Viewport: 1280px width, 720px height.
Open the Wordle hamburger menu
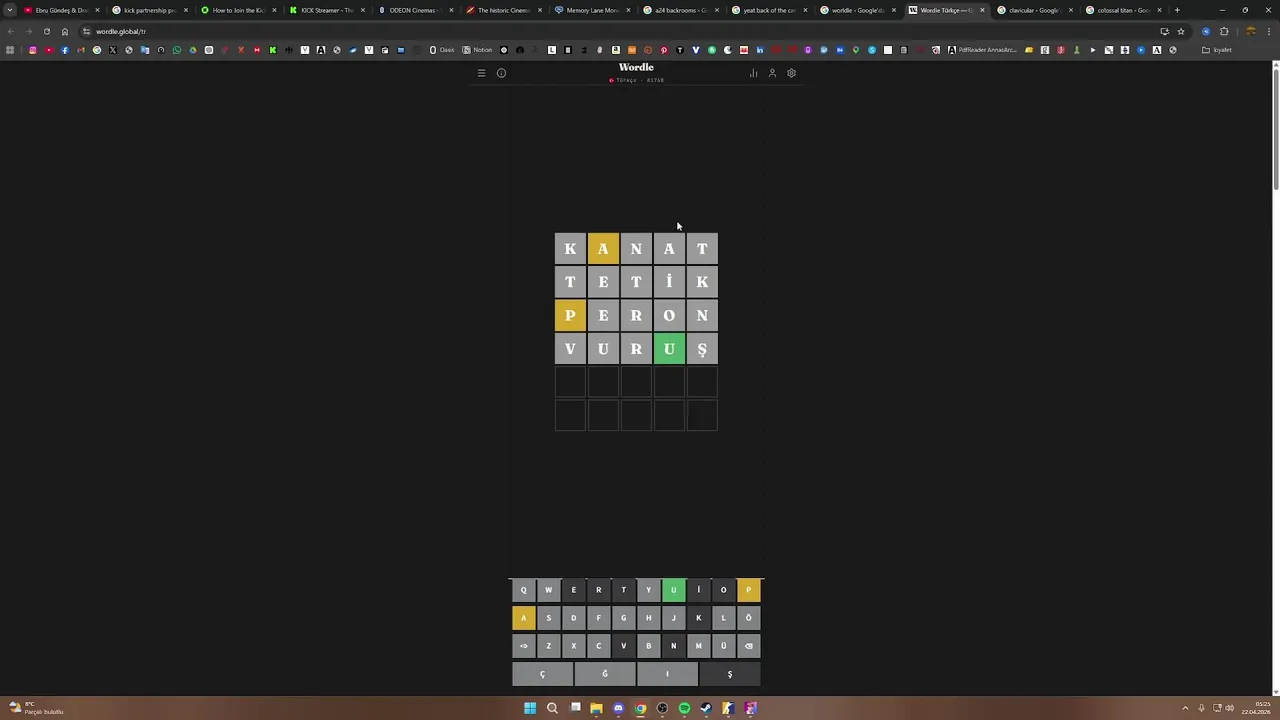click(481, 73)
